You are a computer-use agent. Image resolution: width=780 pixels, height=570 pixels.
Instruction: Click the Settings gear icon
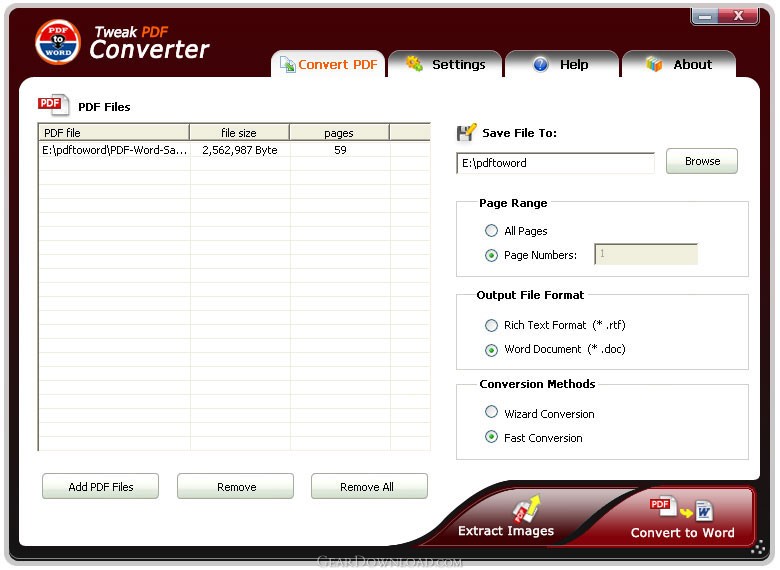414,64
